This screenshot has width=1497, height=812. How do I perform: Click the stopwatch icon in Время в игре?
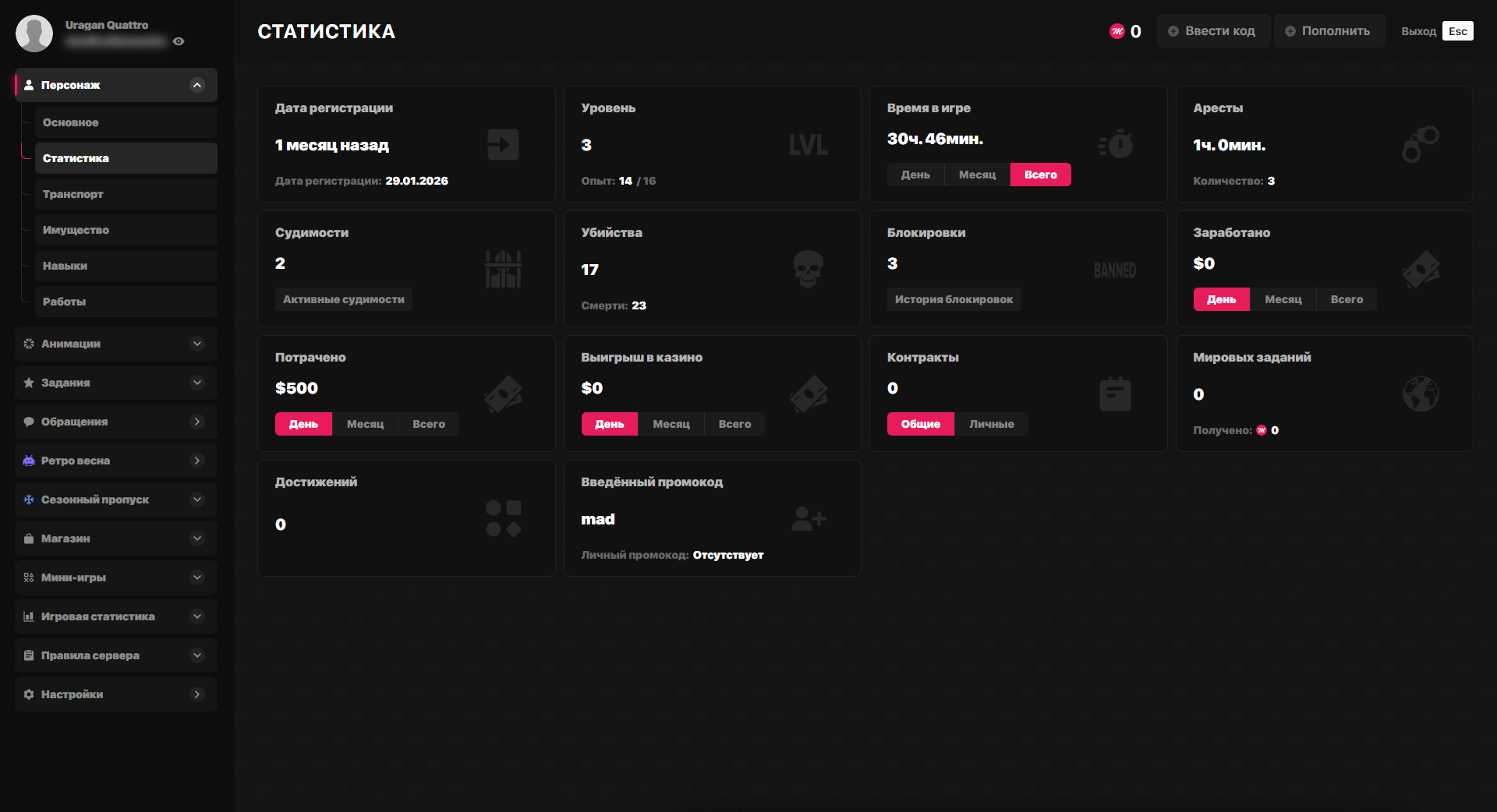coord(1116,144)
